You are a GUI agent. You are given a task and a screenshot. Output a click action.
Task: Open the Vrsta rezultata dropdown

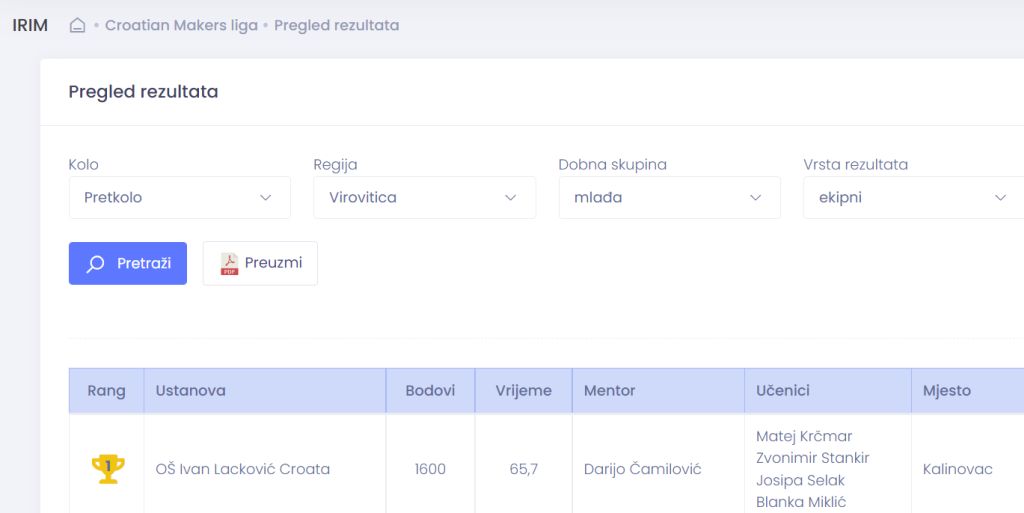914,198
